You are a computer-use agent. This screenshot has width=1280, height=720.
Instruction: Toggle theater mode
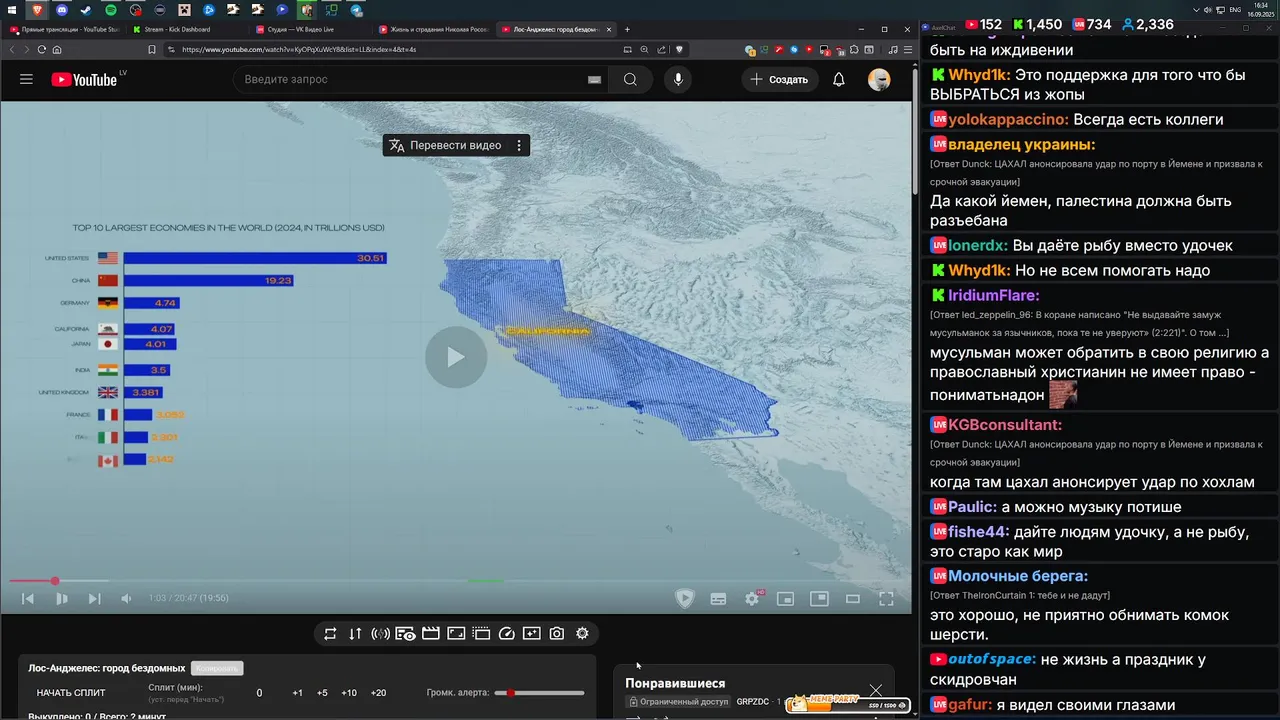pyautogui.click(x=853, y=599)
